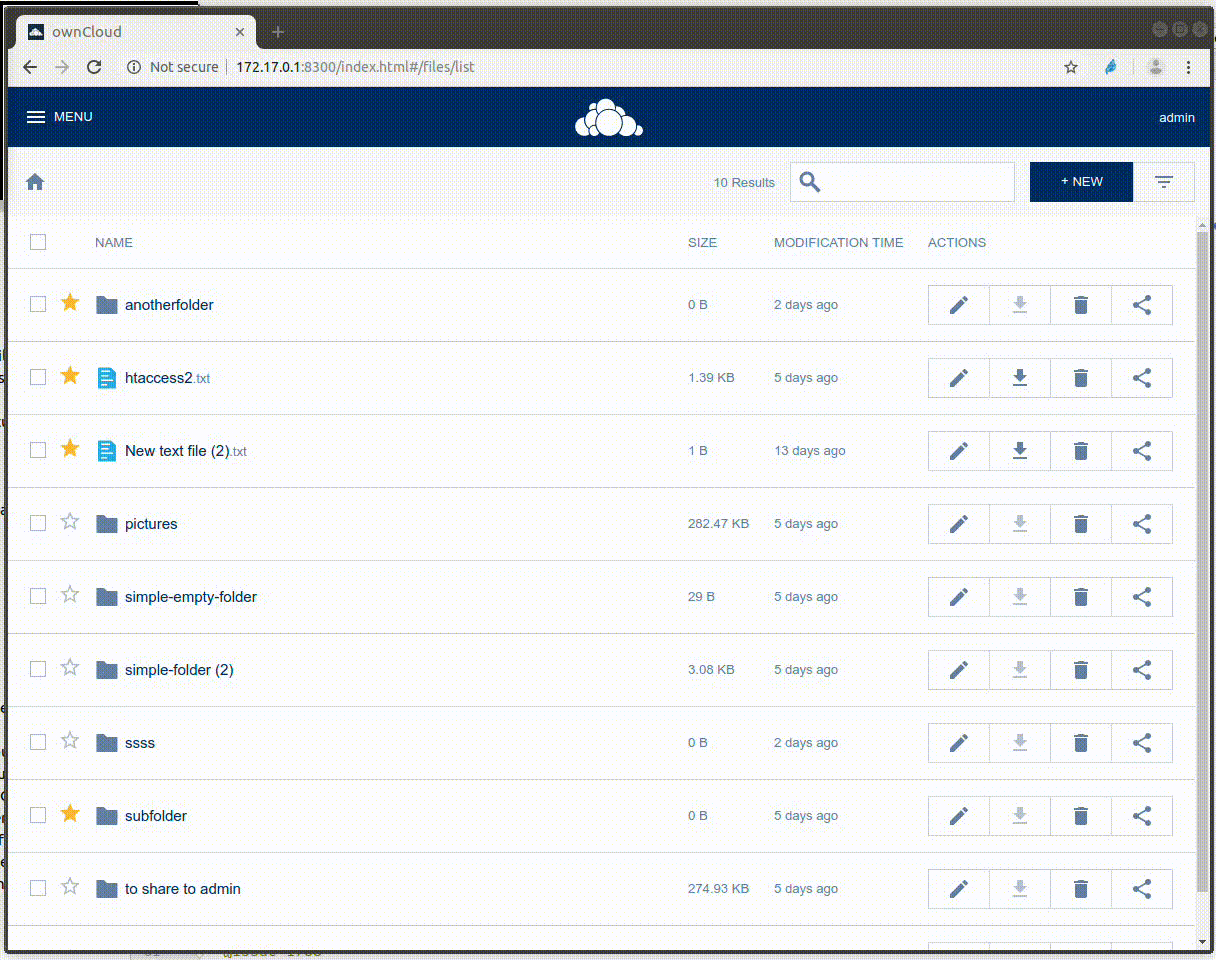Tick the select-all files checkbox
The height and width of the screenshot is (960, 1216).
[38, 242]
